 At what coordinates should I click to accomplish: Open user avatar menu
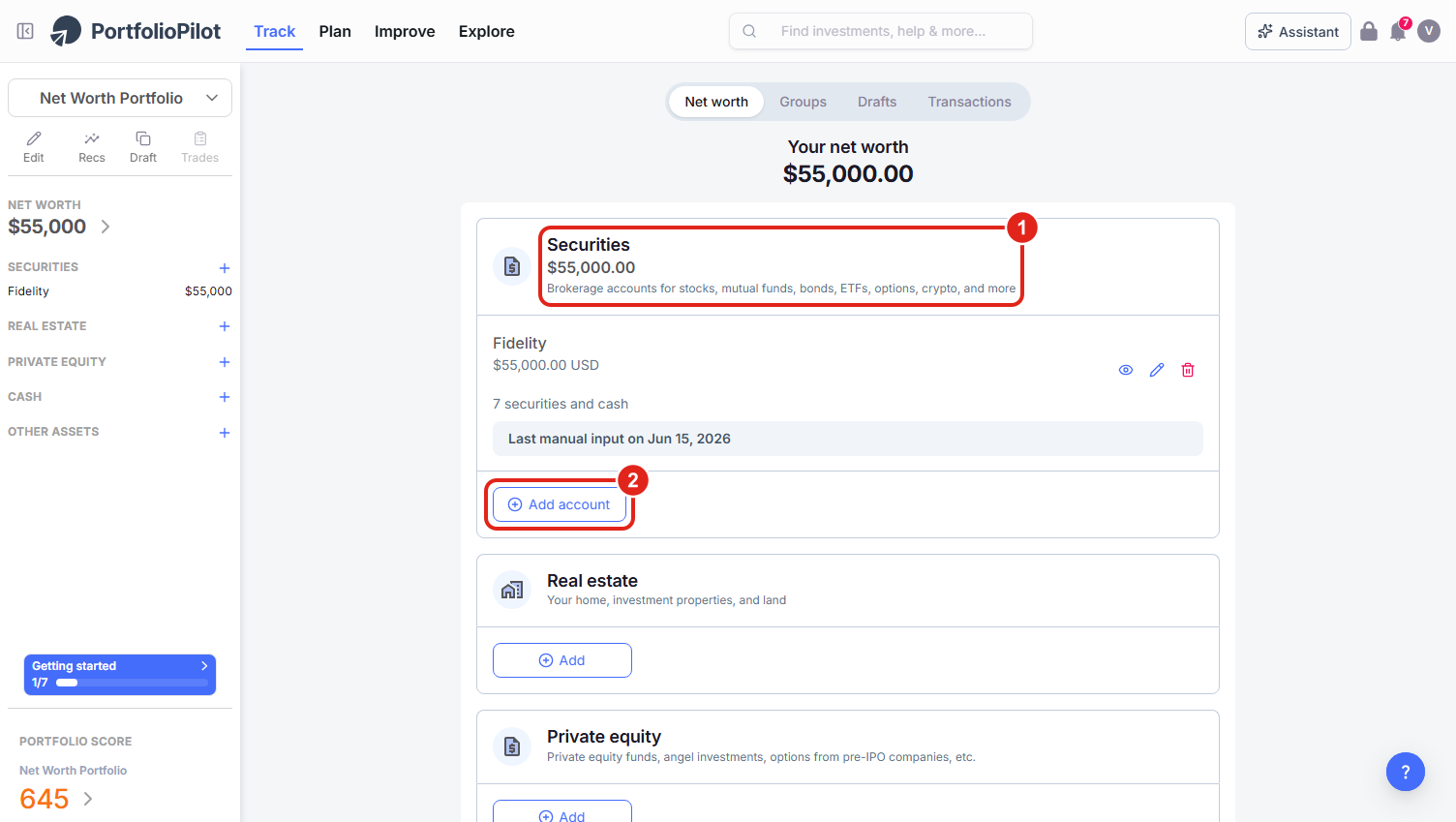(x=1429, y=31)
